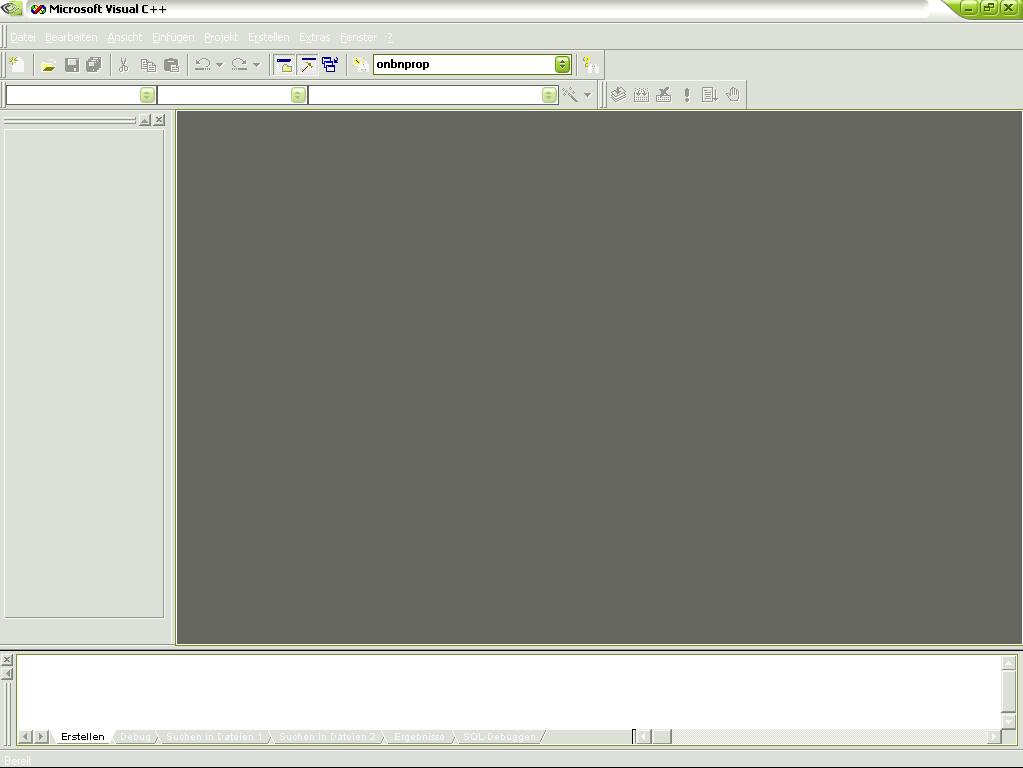Switch to Suchen in Dateien 1 tab
This screenshot has height=768, width=1023.
[214, 737]
